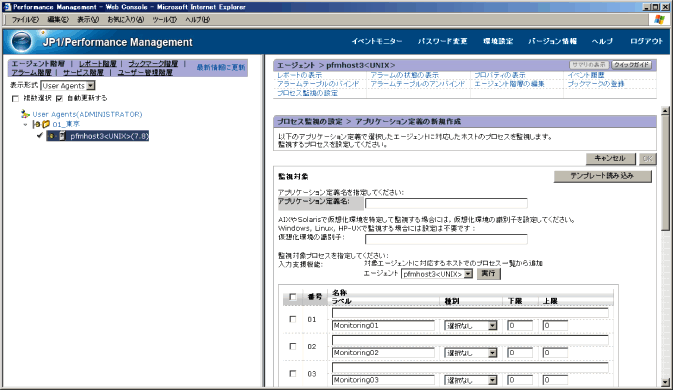
Task: Open バージョン情報 in header
Action: (x=552, y=41)
